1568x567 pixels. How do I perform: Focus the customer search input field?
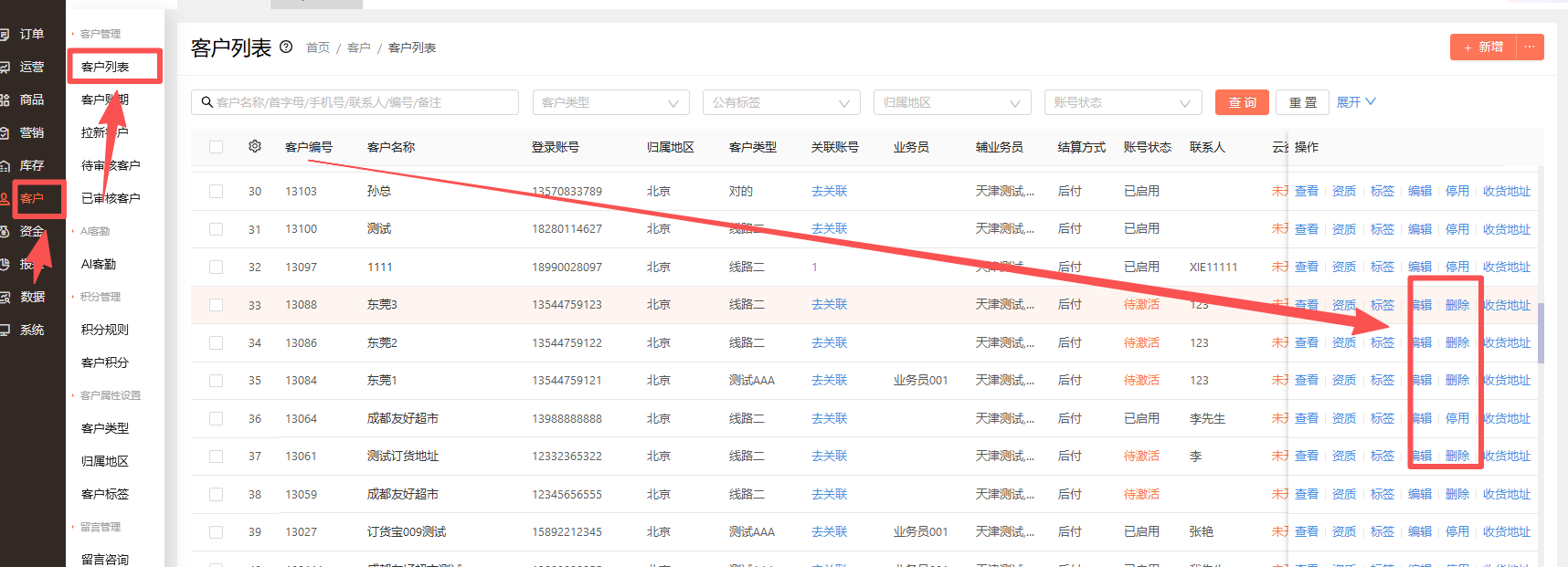tap(355, 102)
